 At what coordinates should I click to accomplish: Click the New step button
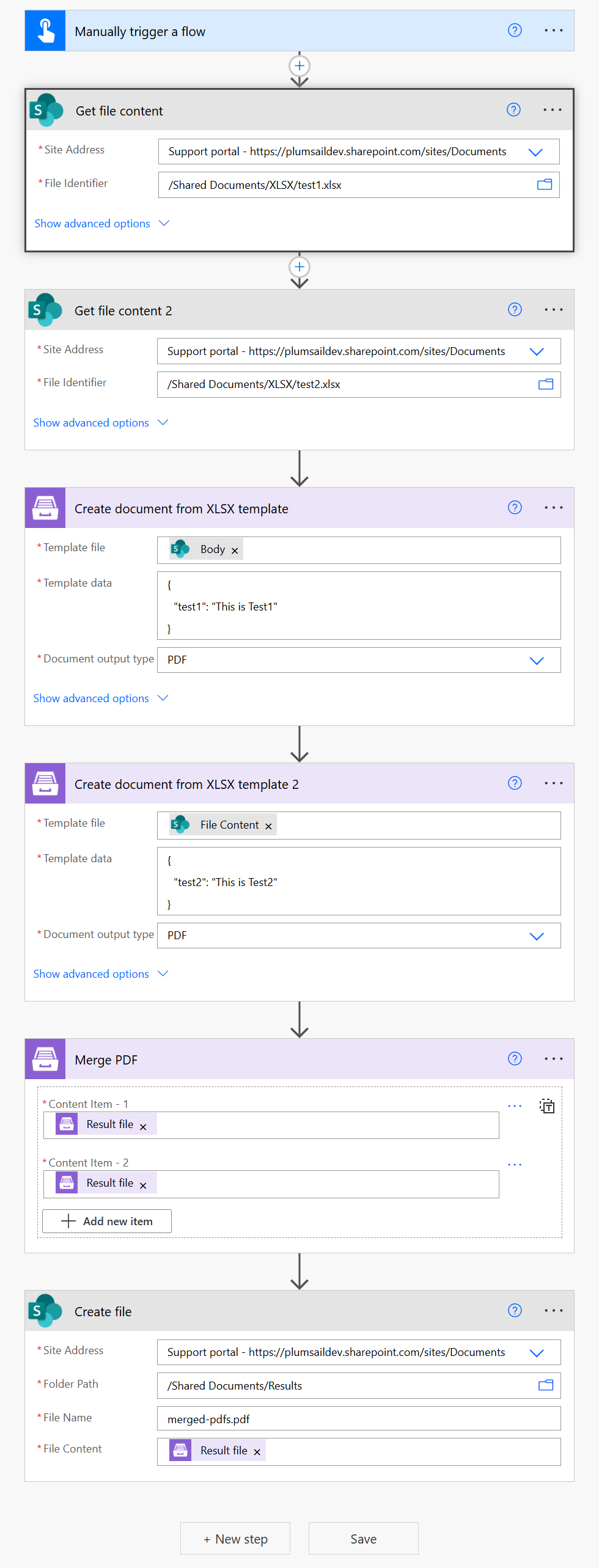[235, 1539]
